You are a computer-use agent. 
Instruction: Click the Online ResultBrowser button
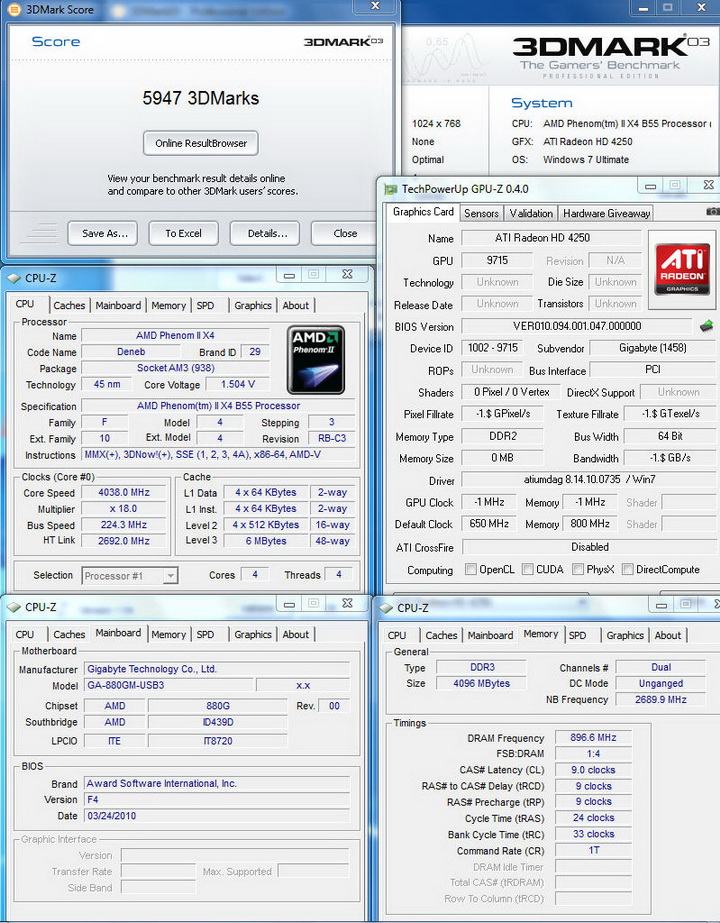(201, 143)
